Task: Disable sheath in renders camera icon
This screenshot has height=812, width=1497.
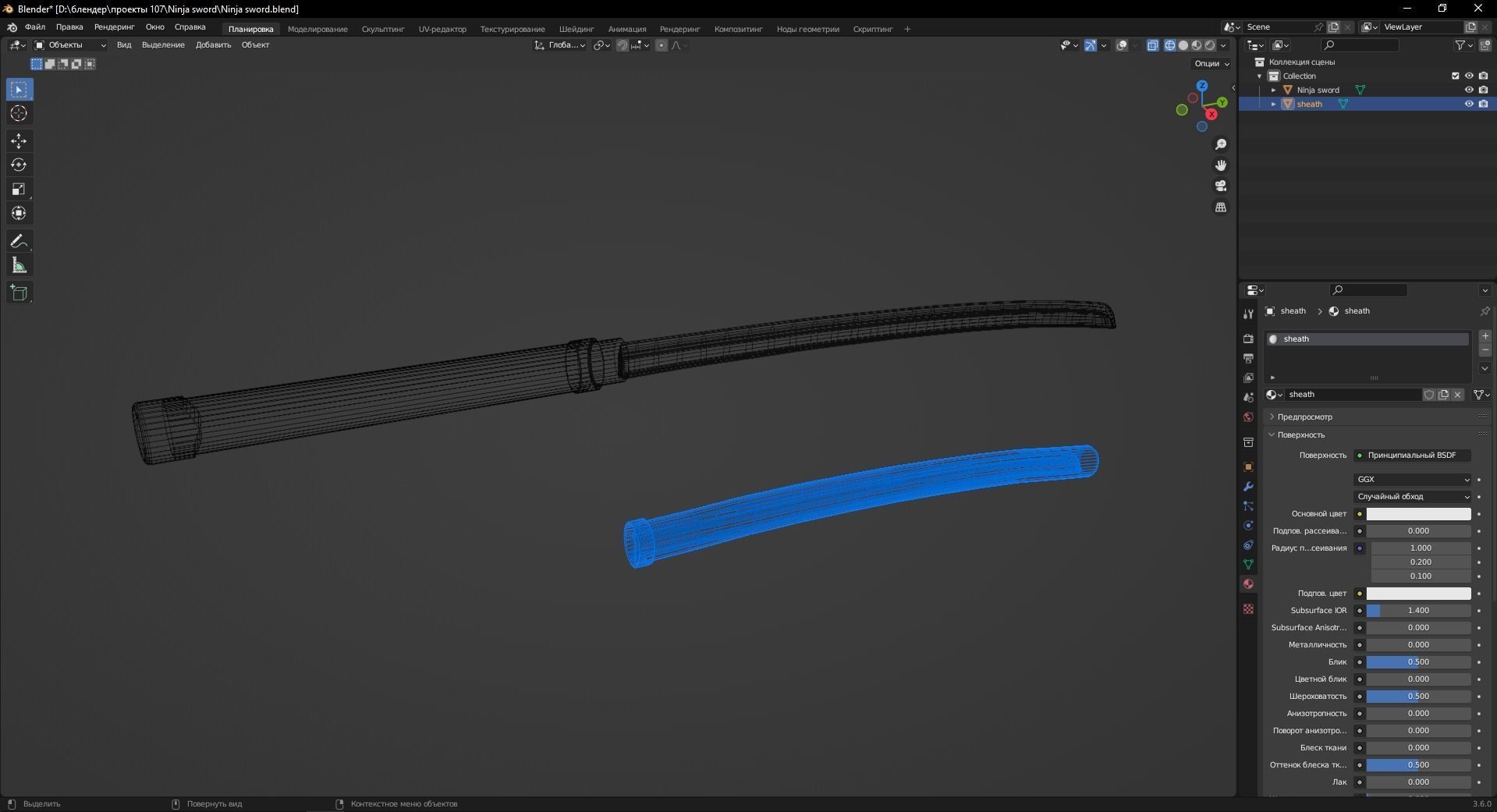Action: [1484, 104]
